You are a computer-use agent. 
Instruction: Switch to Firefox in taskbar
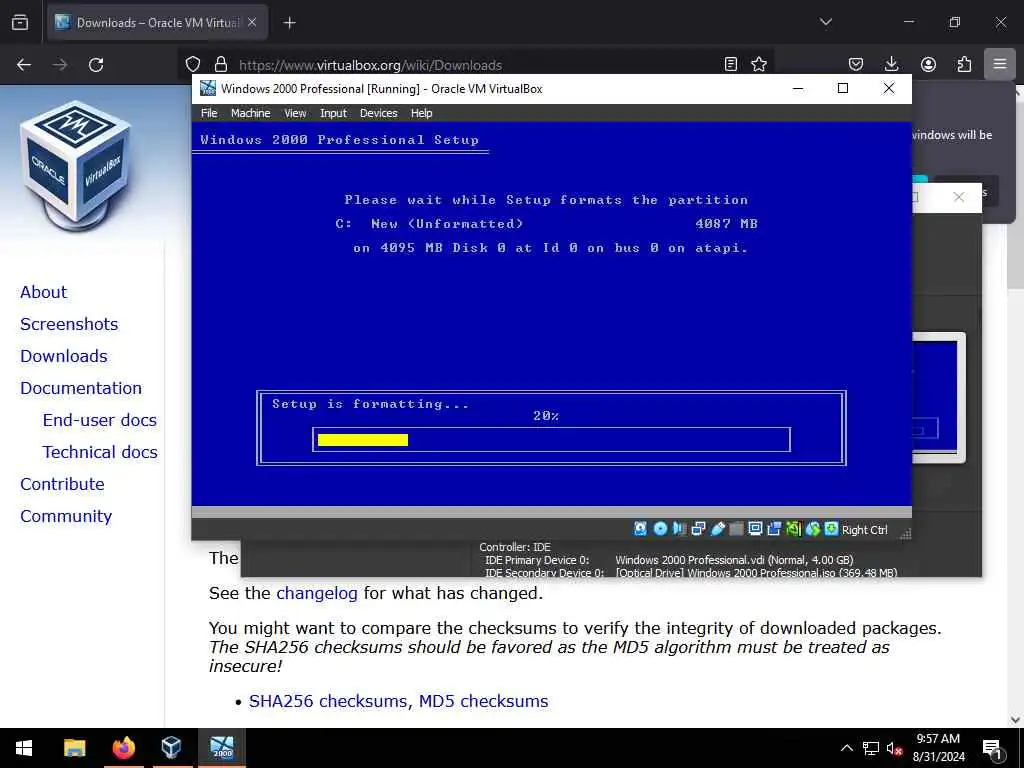(123, 748)
